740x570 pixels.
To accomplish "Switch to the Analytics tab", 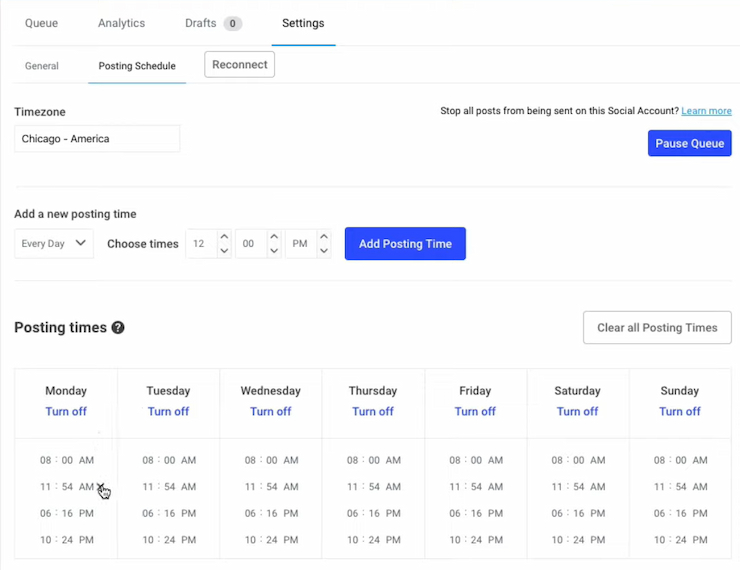I will click(x=121, y=23).
